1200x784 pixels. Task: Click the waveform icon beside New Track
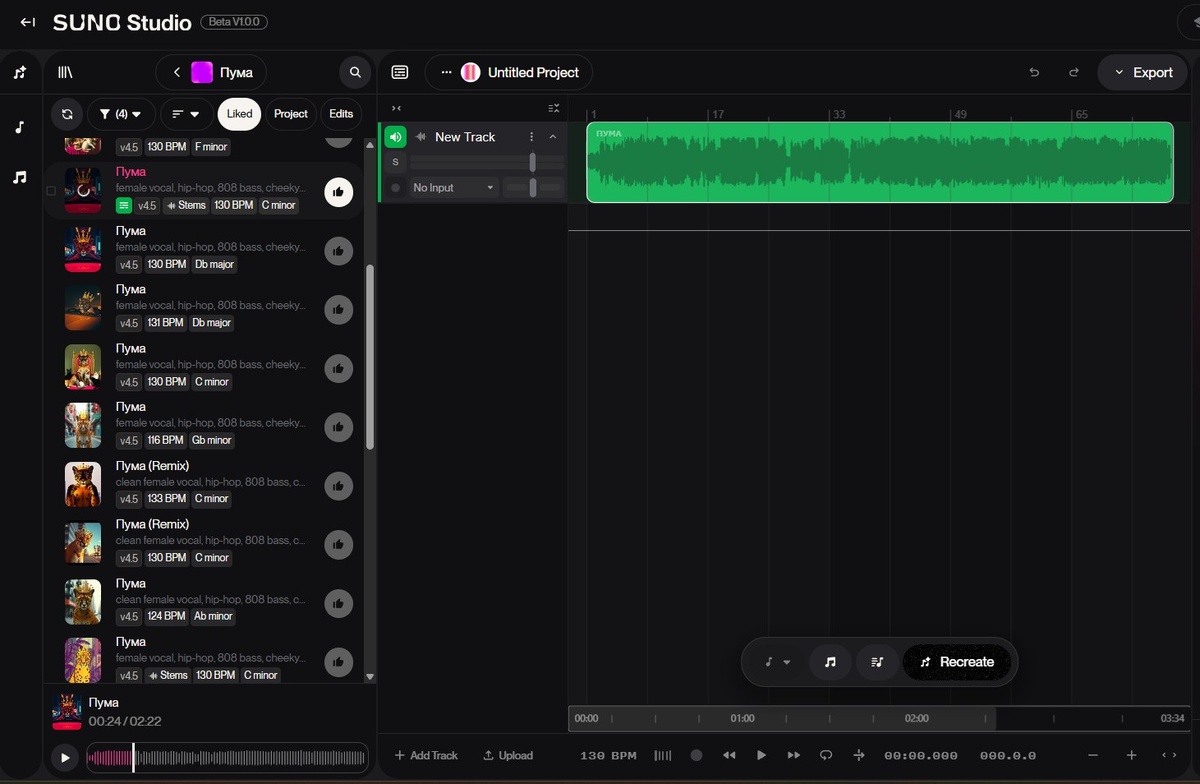(421, 137)
